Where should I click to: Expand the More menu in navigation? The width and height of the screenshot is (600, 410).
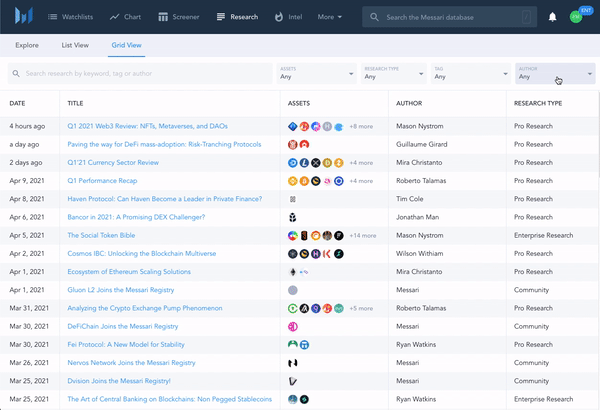click(x=329, y=17)
